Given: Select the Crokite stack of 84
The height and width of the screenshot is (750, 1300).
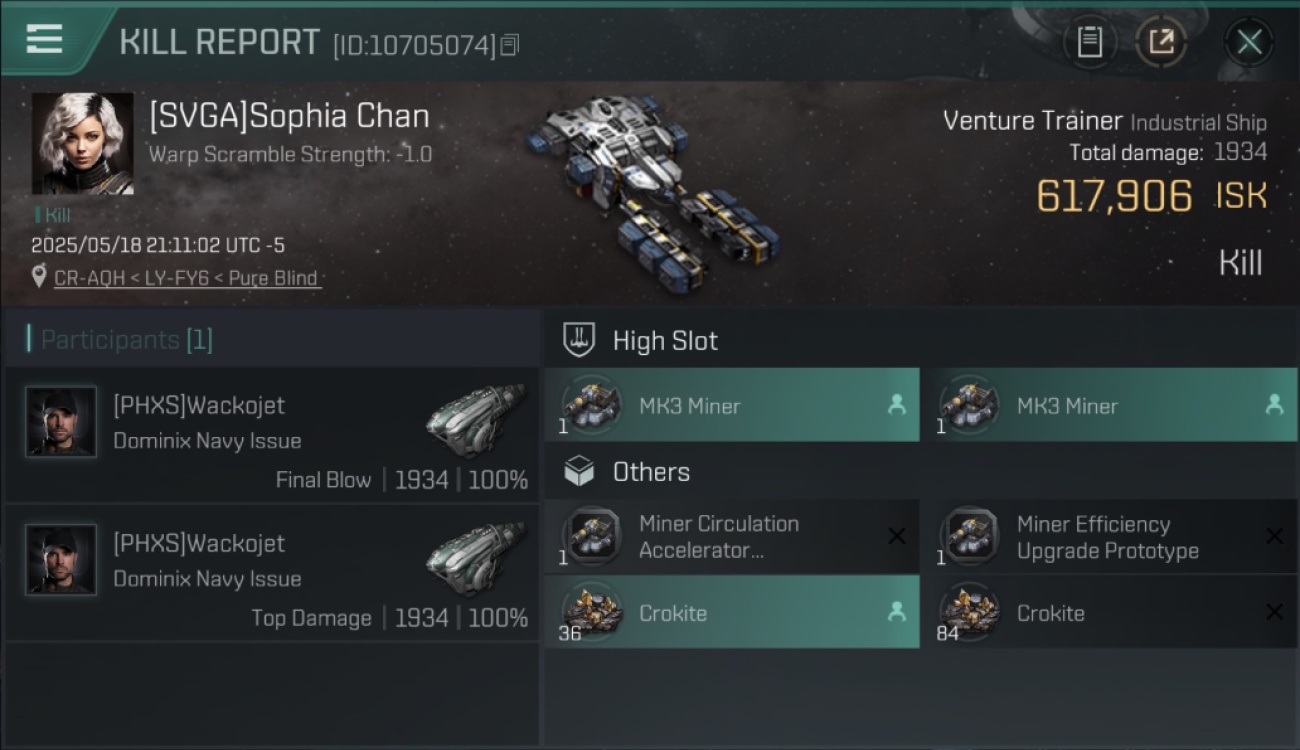Looking at the screenshot, I should coord(1109,612).
